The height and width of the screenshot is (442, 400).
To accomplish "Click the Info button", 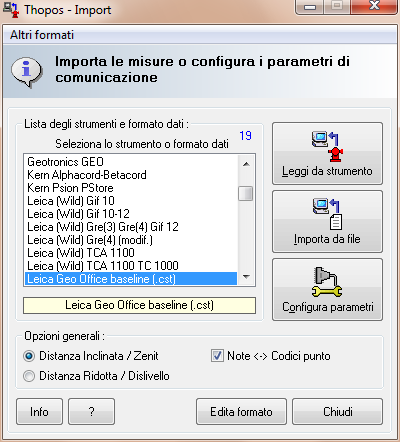I will point(39,412).
